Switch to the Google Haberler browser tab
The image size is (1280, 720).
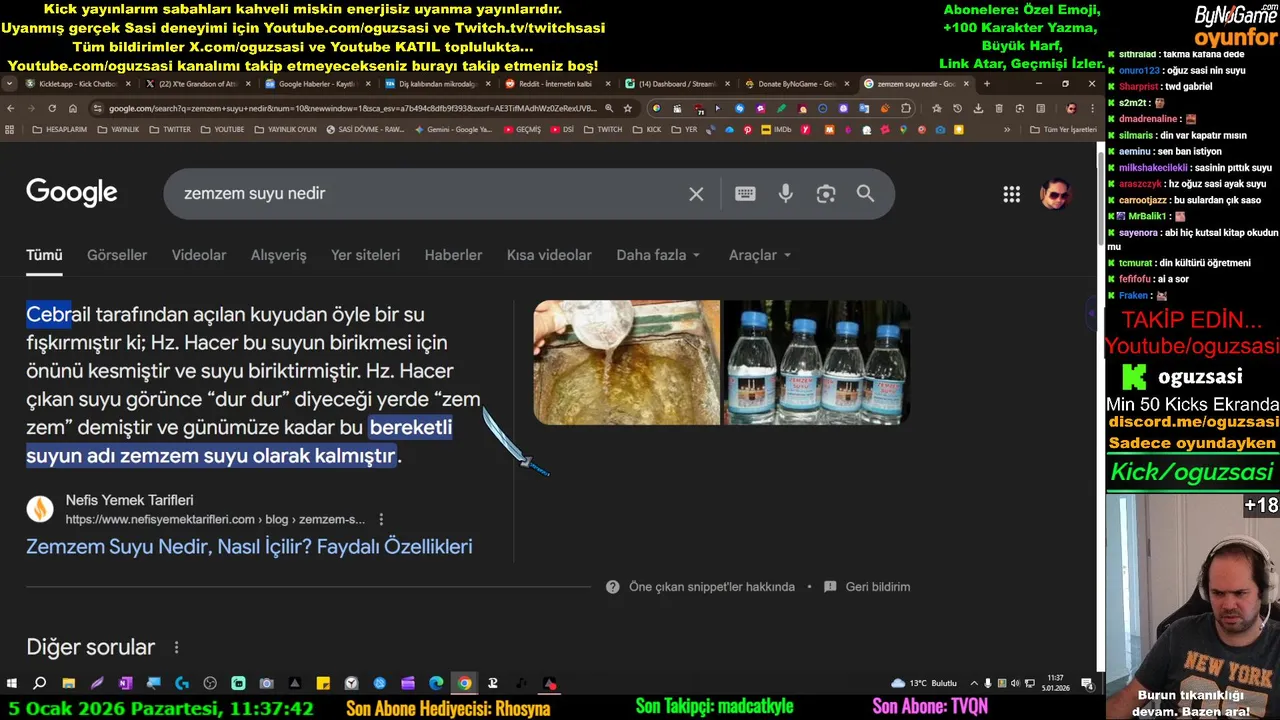tap(318, 84)
